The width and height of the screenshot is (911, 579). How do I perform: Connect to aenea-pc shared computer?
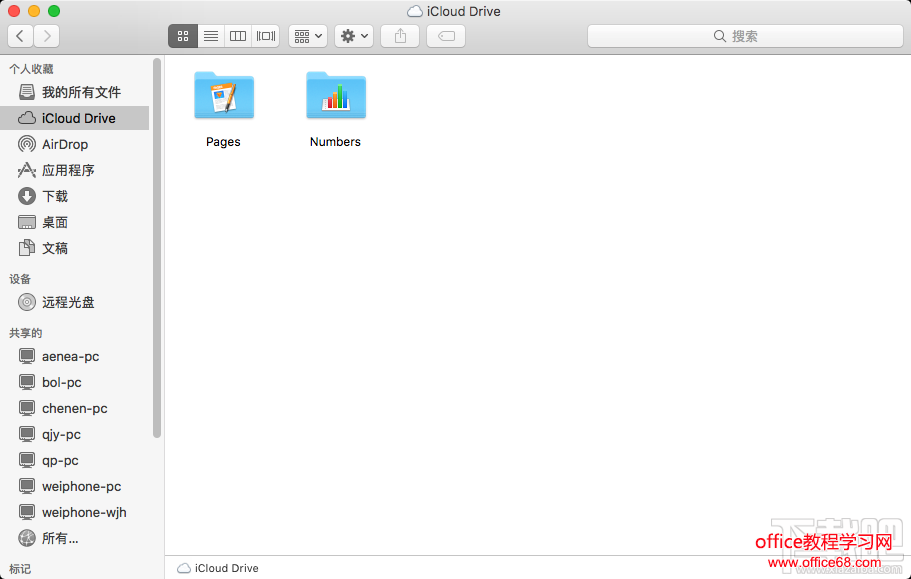tap(74, 356)
